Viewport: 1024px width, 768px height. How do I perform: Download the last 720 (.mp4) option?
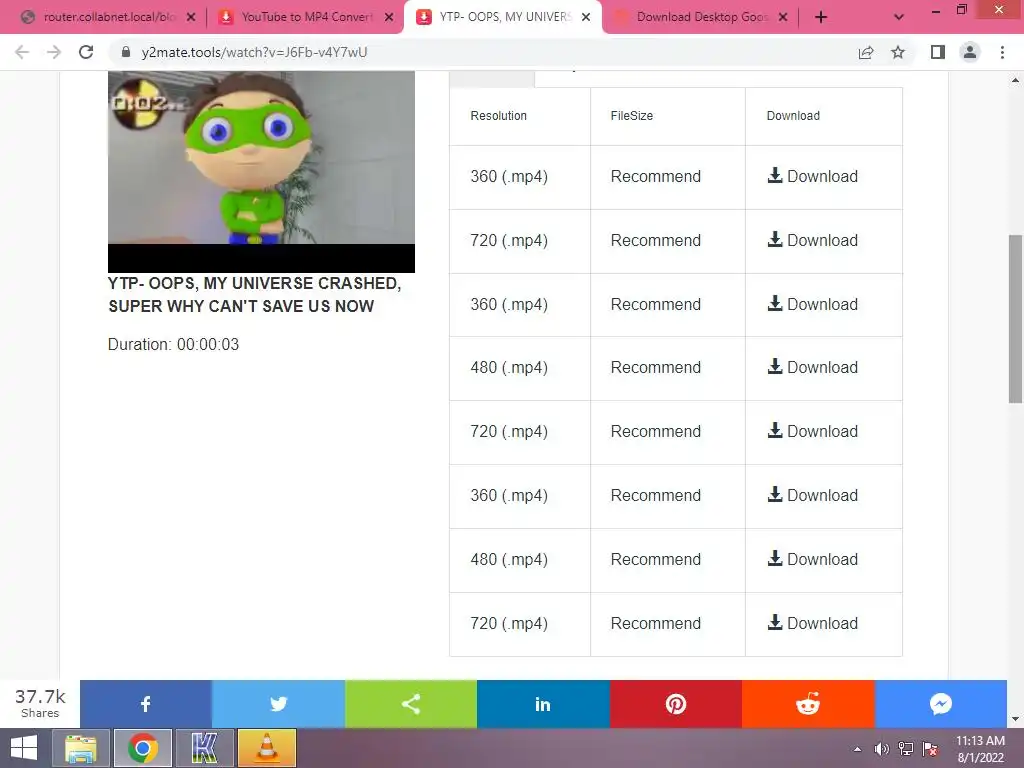812,623
